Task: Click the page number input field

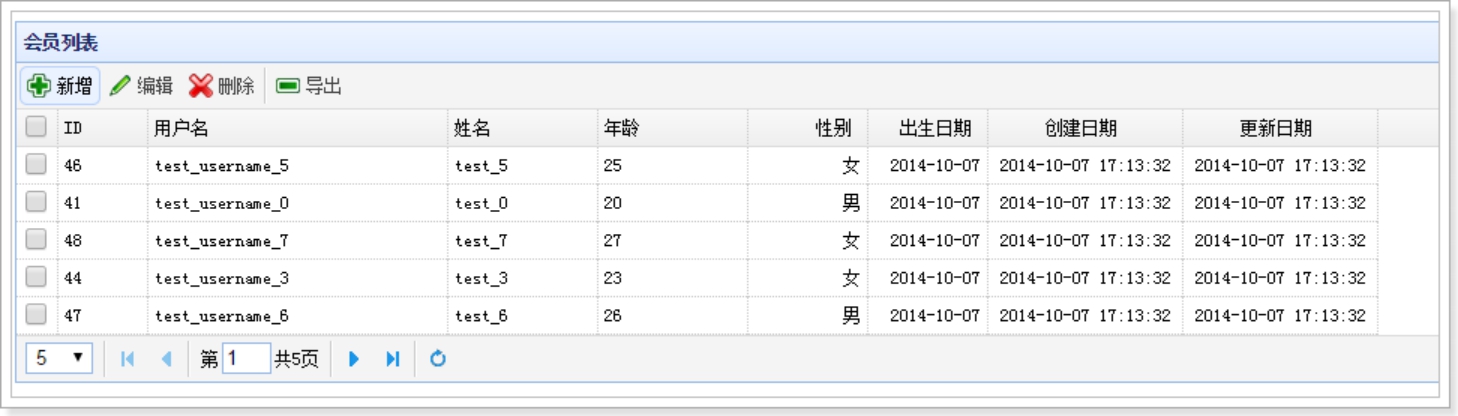Action: coord(246,359)
